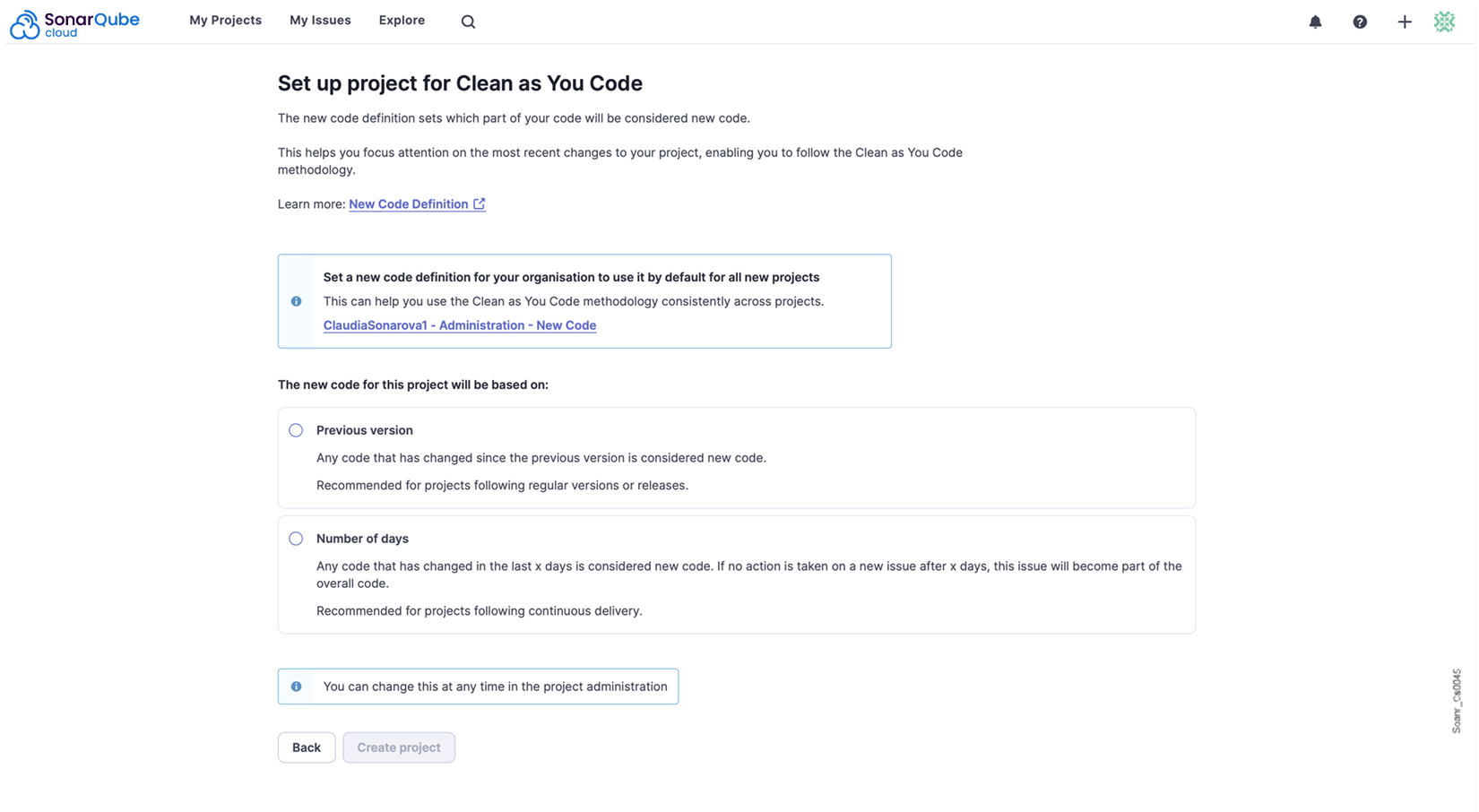This screenshot has width=1479, height=812.
Task: Open the Explore page
Action: pyautogui.click(x=402, y=20)
